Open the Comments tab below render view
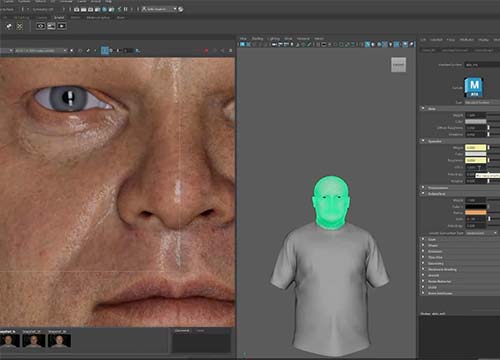 click(x=182, y=331)
